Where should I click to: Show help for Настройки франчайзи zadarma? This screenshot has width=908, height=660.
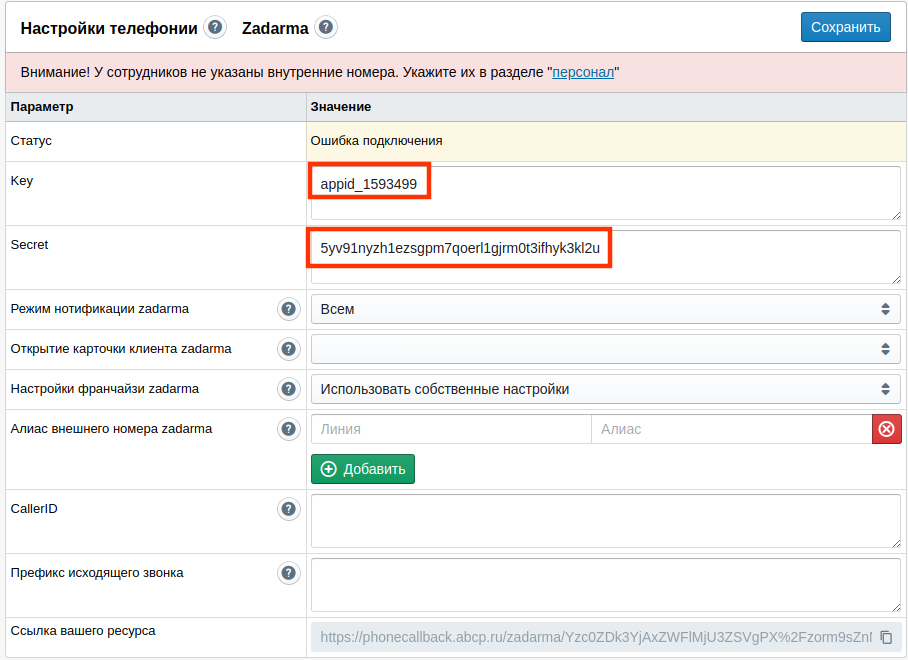point(288,389)
